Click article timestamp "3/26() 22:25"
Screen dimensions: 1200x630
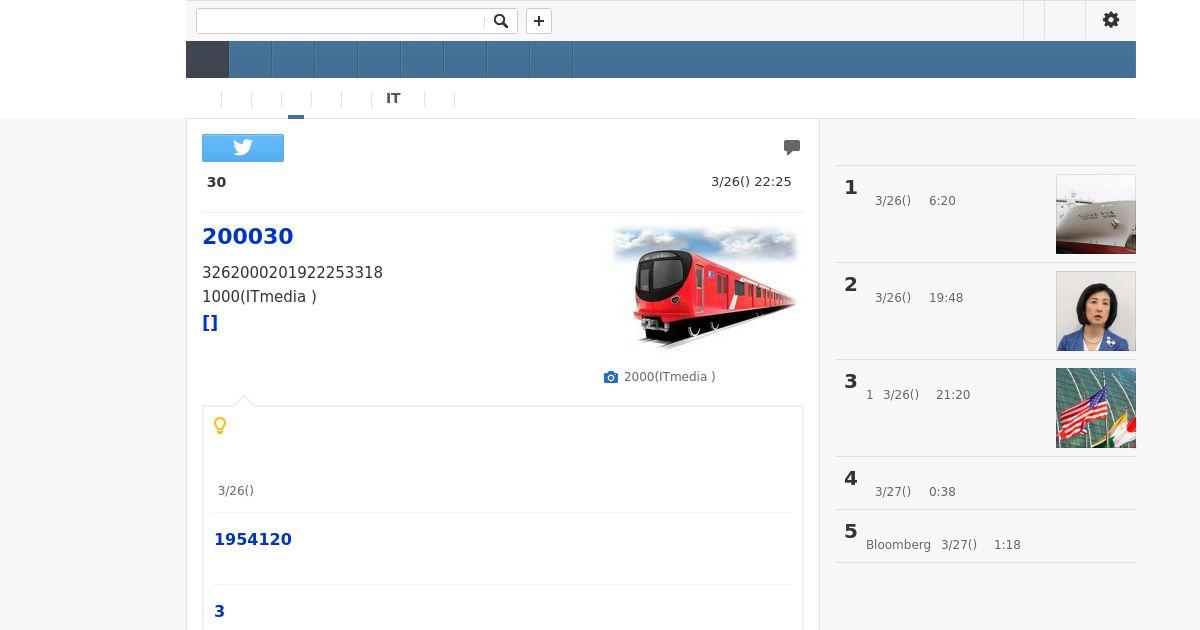pyautogui.click(x=751, y=182)
